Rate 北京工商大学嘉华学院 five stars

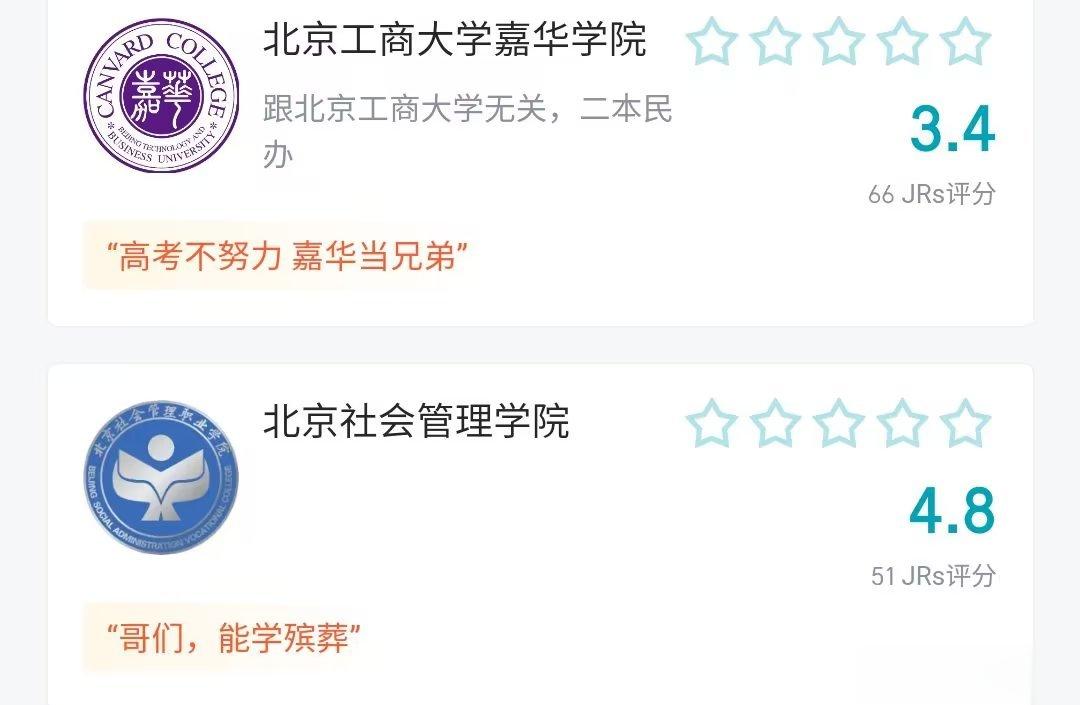(965, 41)
